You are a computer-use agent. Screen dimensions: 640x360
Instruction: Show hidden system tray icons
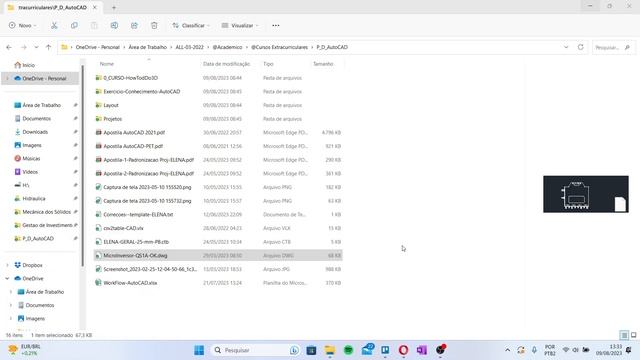507,350
